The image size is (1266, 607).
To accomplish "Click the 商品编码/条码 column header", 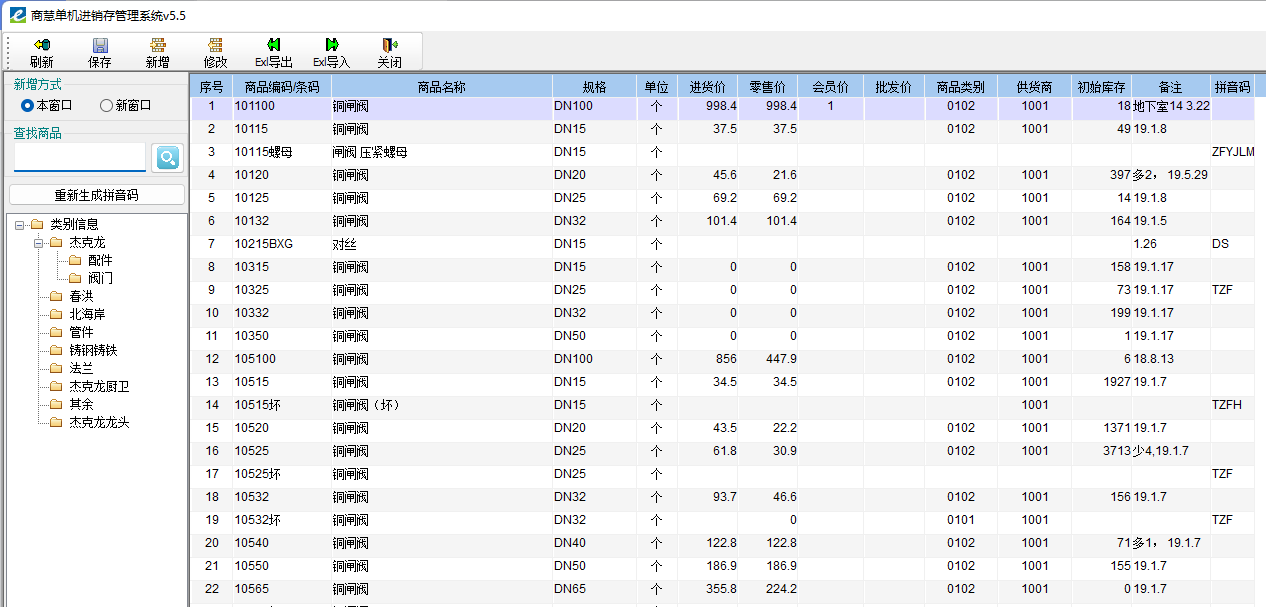I will [281, 87].
